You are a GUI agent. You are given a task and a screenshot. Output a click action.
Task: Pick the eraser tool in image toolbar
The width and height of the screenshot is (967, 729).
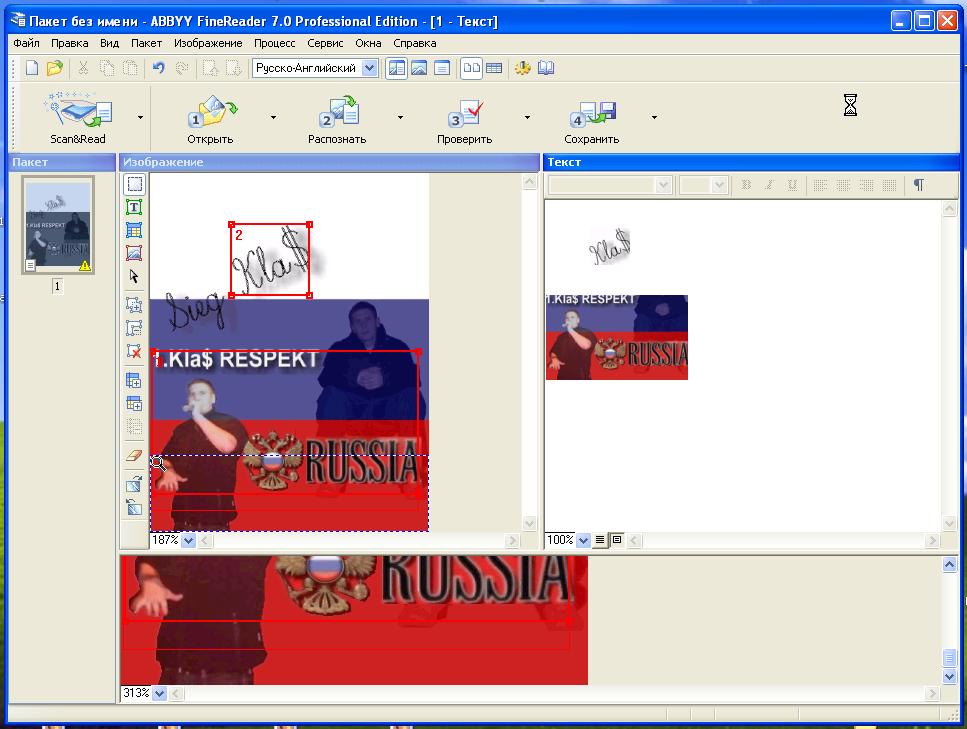pos(134,455)
